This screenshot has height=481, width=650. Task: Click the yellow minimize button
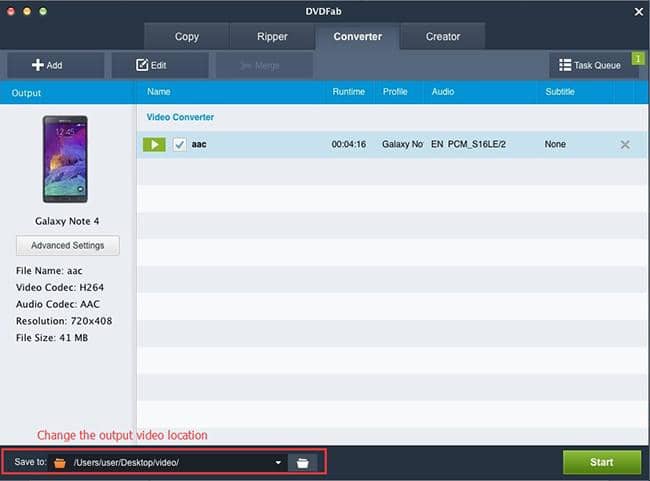(27, 11)
